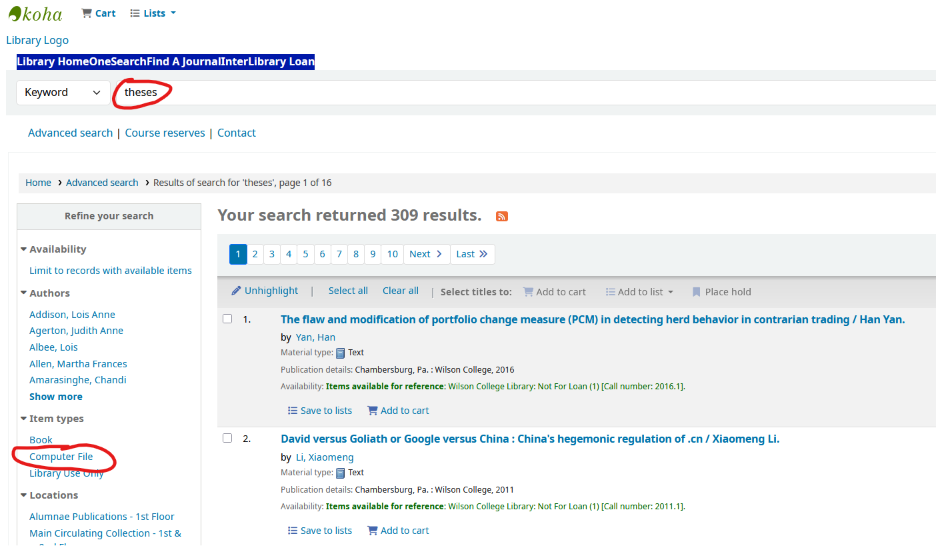Go to results page 3

(x=272, y=254)
